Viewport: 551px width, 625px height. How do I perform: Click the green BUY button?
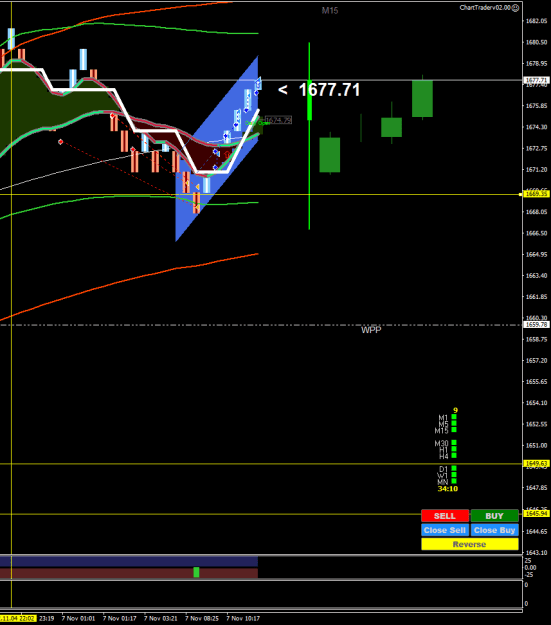click(494, 515)
